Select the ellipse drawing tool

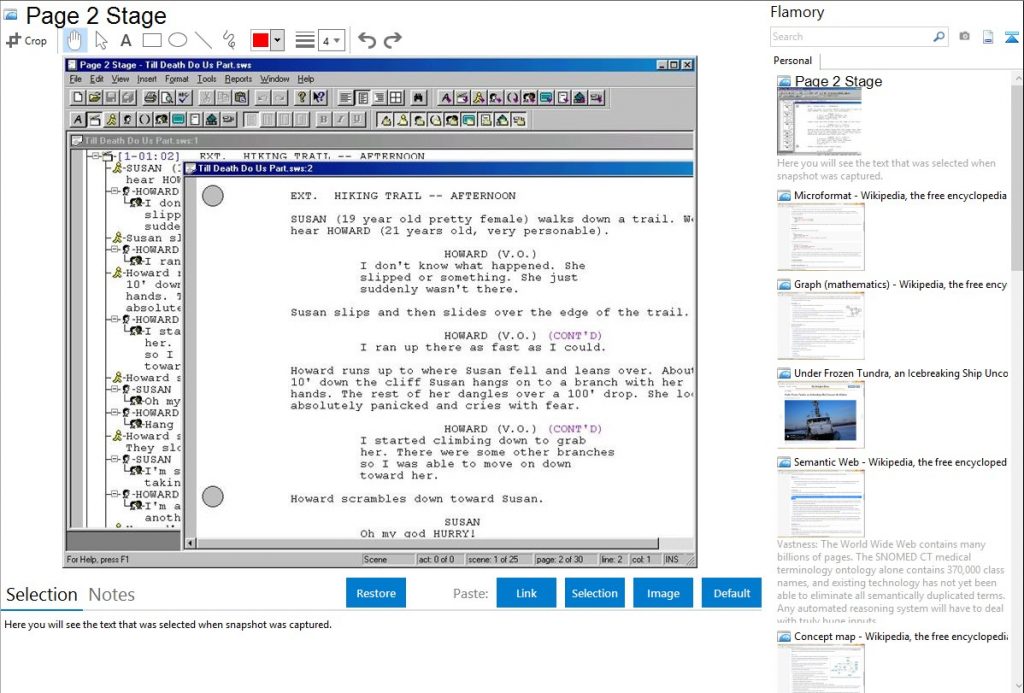click(177, 40)
